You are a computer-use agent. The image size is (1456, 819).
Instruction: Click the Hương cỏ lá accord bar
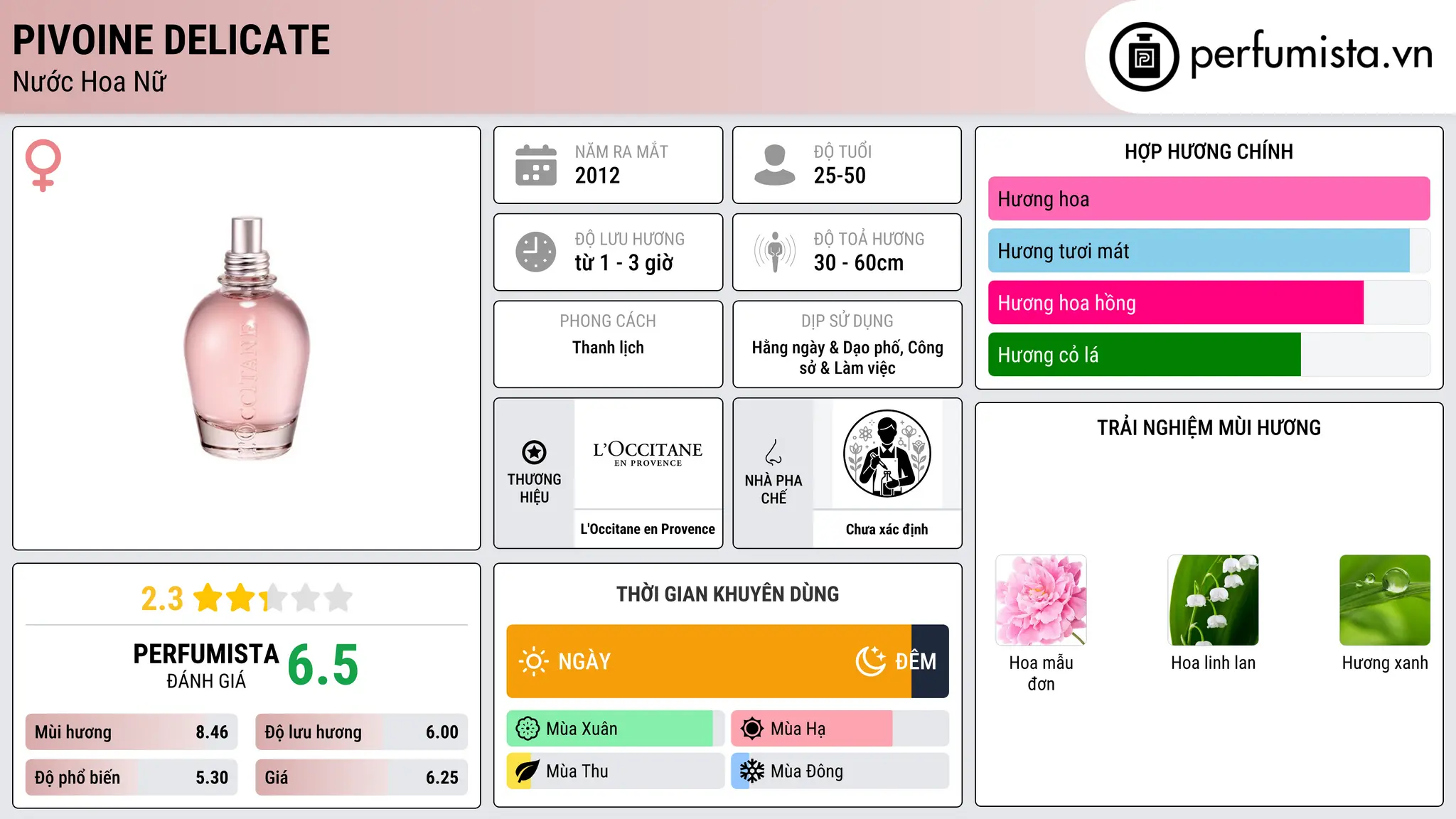(x=1209, y=355)
